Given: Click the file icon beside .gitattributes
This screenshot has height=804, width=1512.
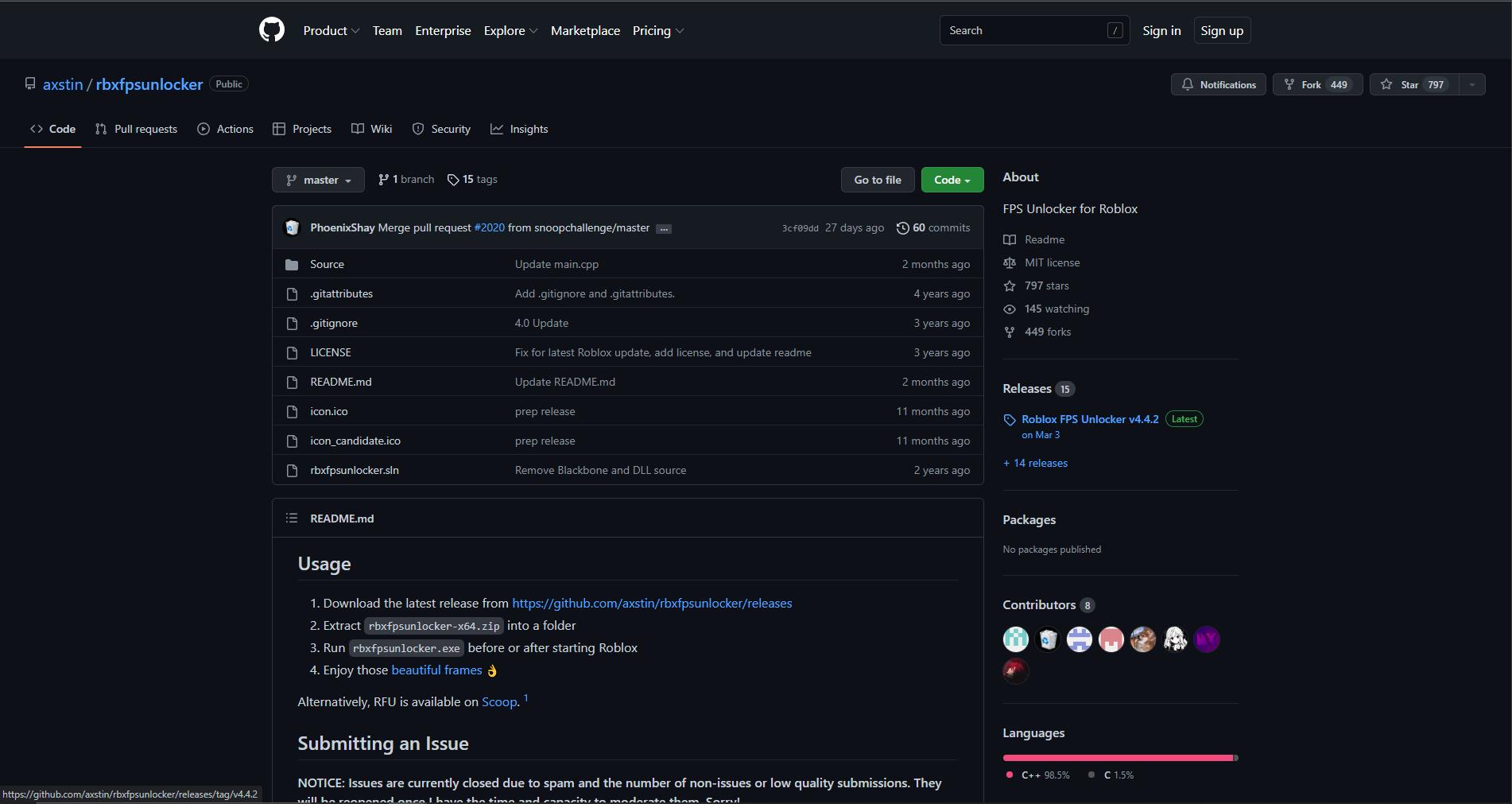Looking at the screenshot, I should pyautogui.click(x=292, y=293).
